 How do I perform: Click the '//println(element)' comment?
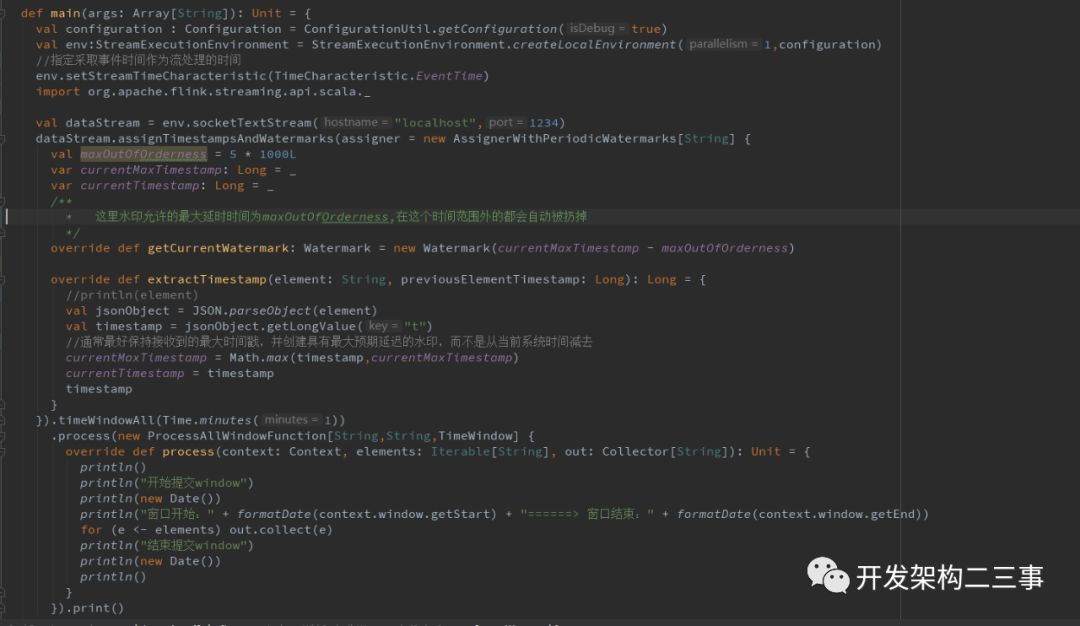click(x=132, y=295)
